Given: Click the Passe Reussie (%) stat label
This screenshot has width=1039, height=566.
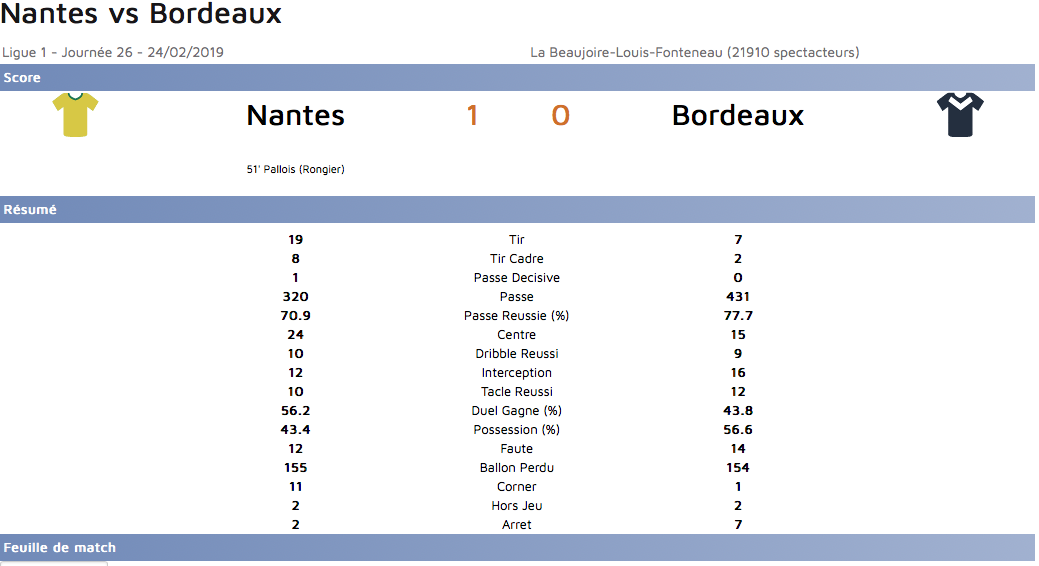Looking at the screenshot, I should click(x=516, y=316).
